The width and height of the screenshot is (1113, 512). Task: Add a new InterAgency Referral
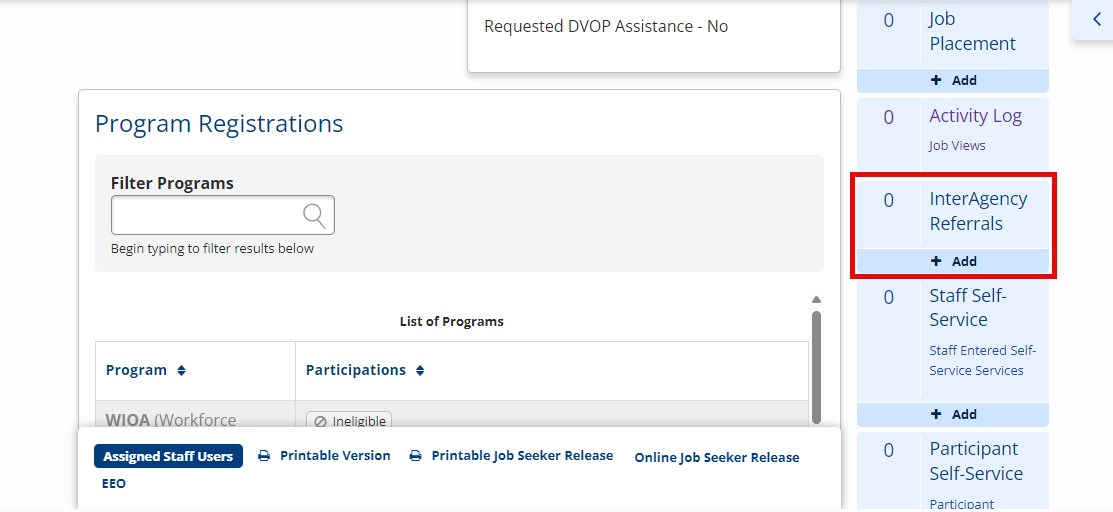[x=953, y=261]
